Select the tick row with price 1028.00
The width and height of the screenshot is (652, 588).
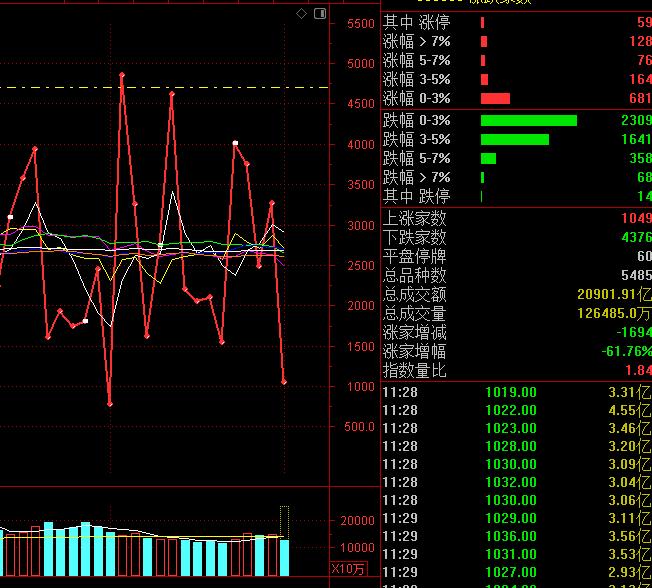pos(517,446)
